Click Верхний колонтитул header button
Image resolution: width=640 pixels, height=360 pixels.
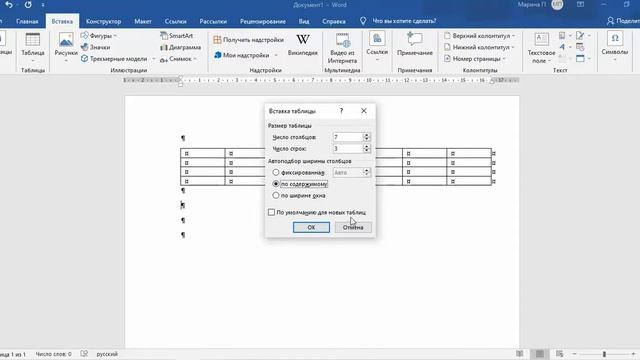tap(477, 36)
